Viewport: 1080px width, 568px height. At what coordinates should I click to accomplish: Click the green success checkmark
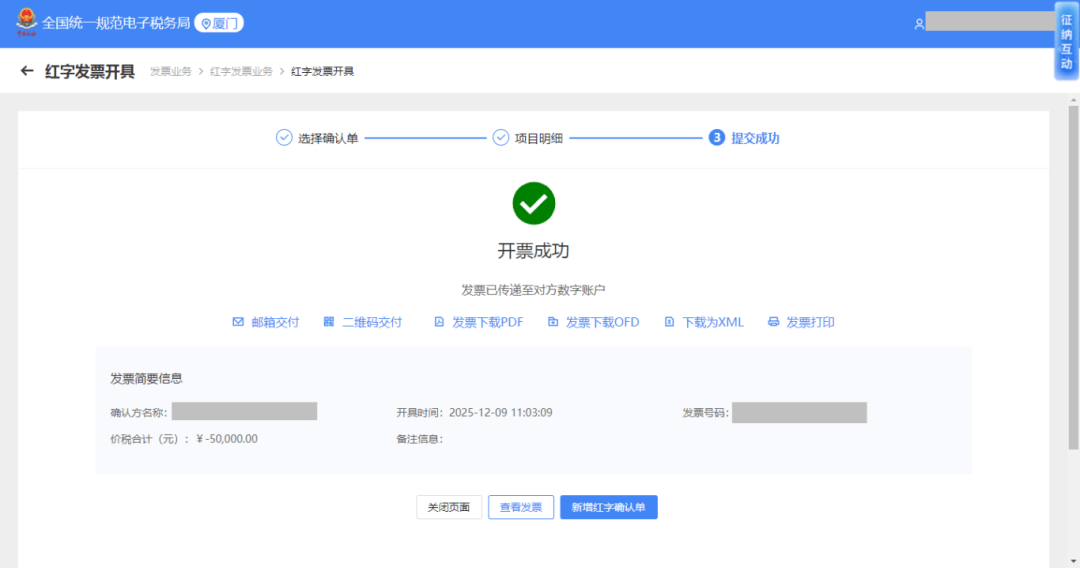(x=534, y=203)
